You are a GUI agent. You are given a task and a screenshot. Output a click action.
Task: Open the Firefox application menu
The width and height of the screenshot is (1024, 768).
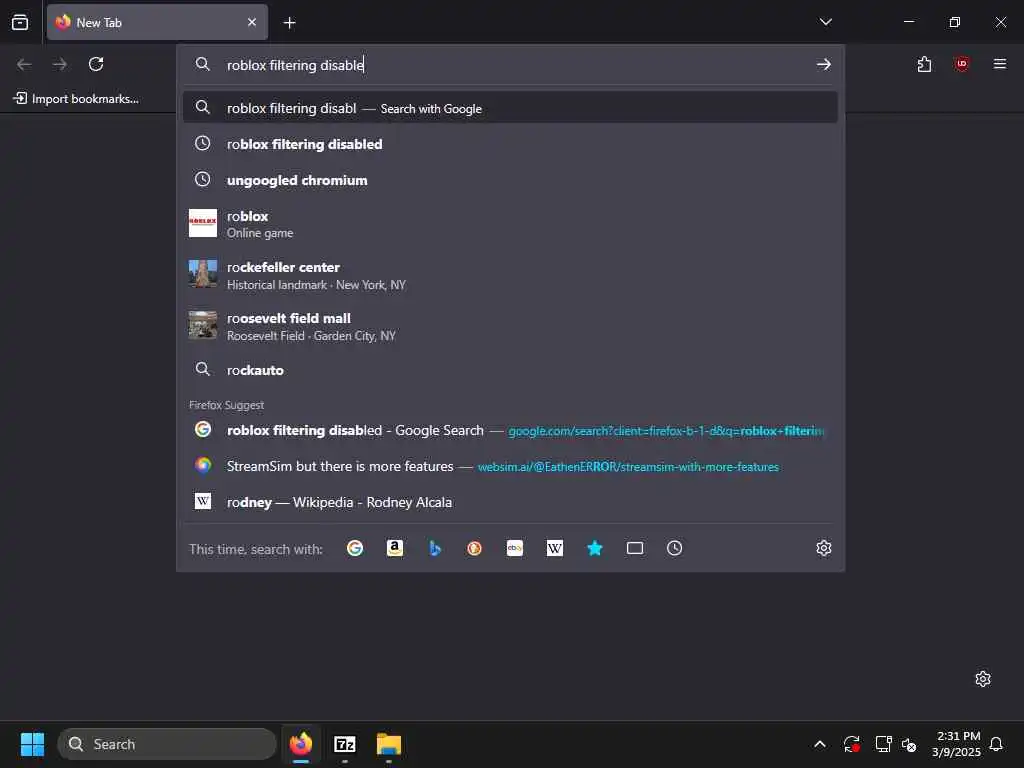point(999,64)
